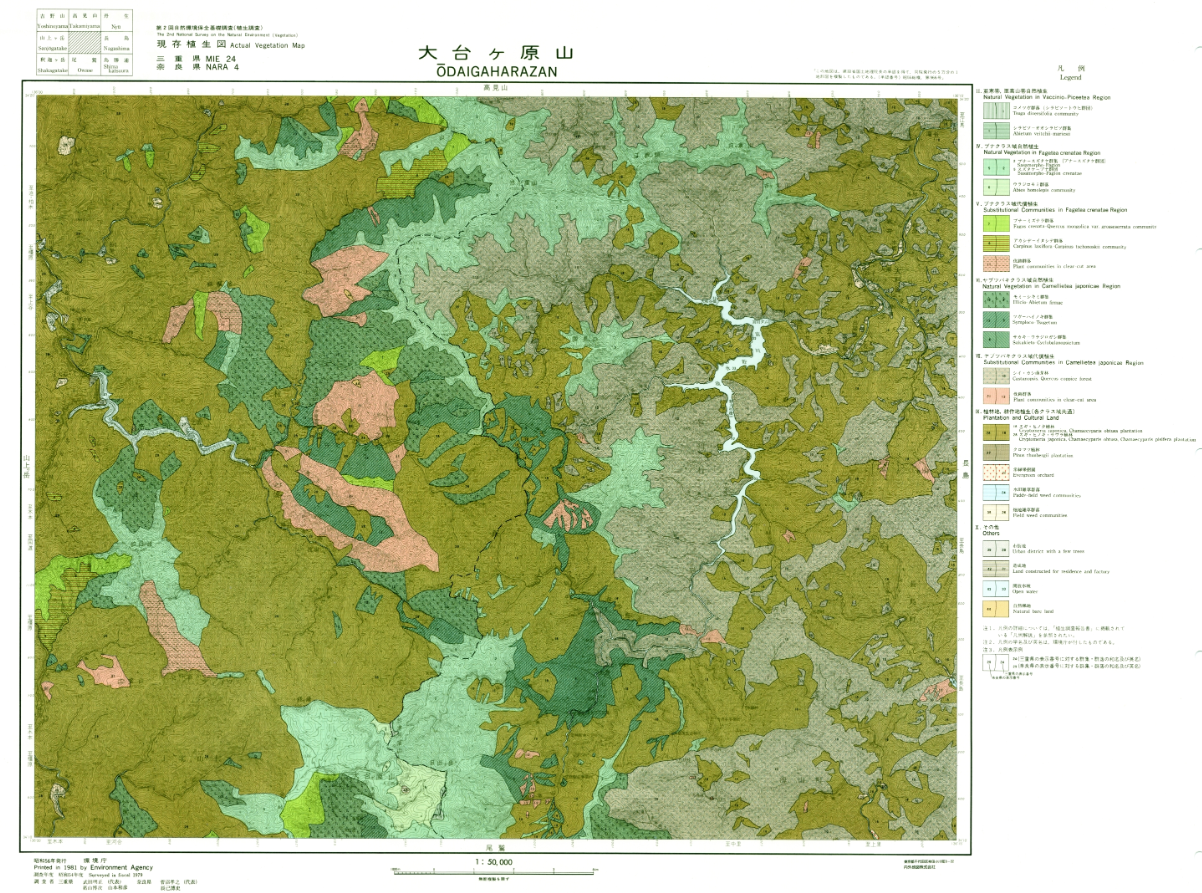Pick the Pinus thunbergii plantation swatch

tap(994, 453)
